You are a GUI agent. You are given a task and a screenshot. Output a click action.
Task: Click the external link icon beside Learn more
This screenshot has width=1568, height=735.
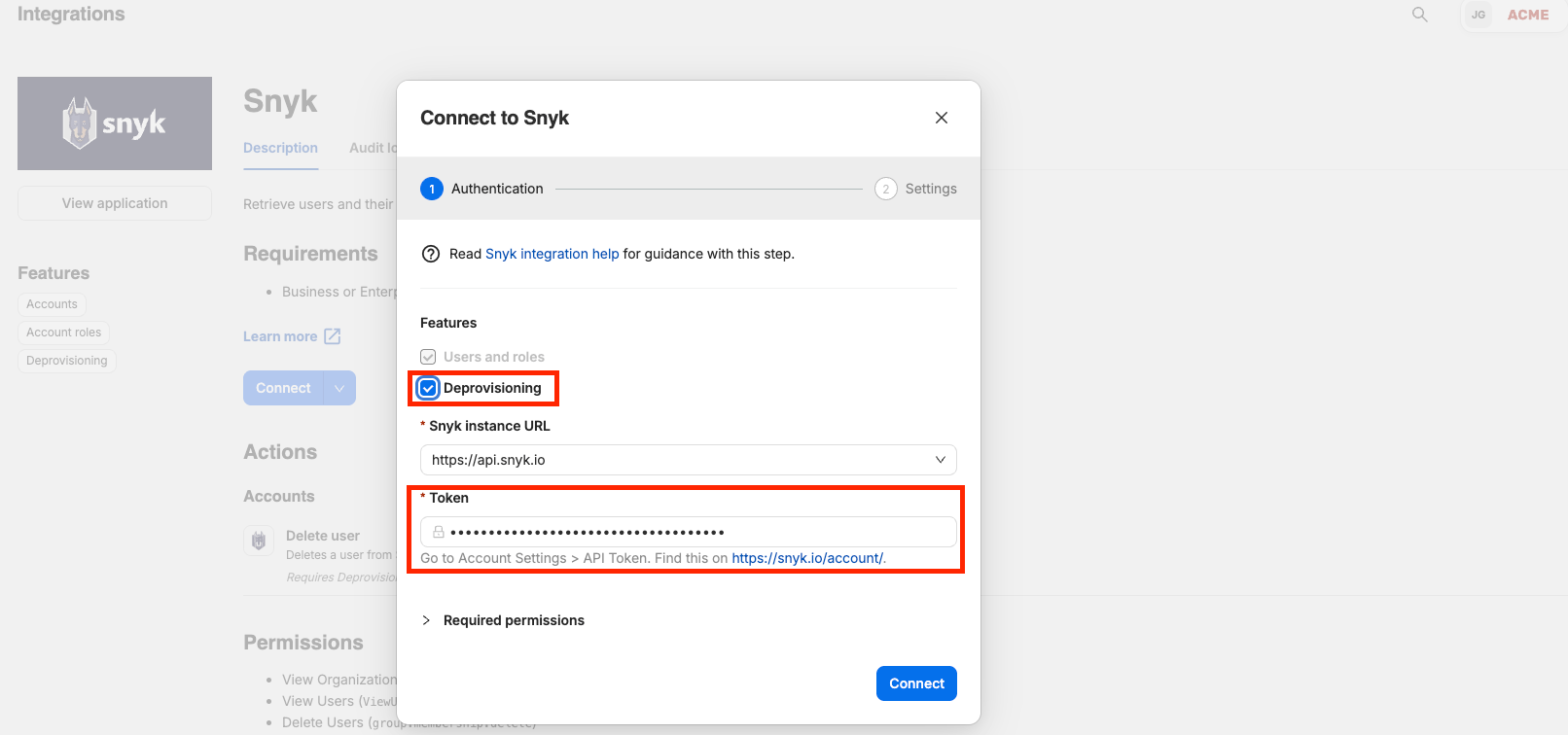(332, 336)
